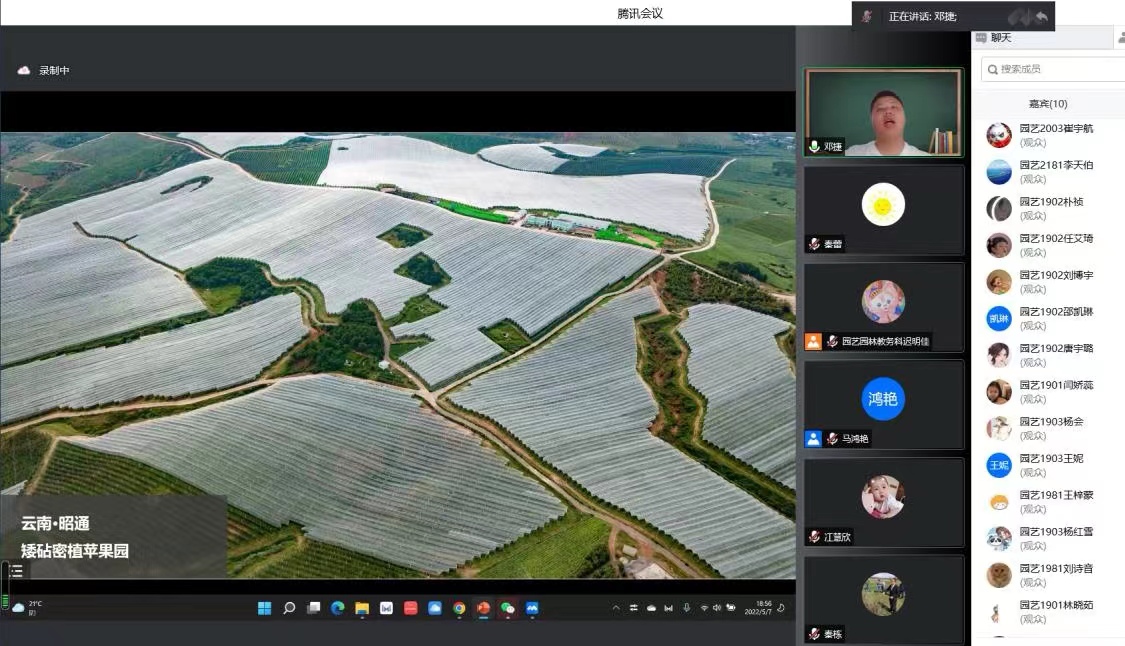This screenshot has width=1125, height=646.
Task: Expand the system tray hidden icons chevron
Action: [616, 608]
